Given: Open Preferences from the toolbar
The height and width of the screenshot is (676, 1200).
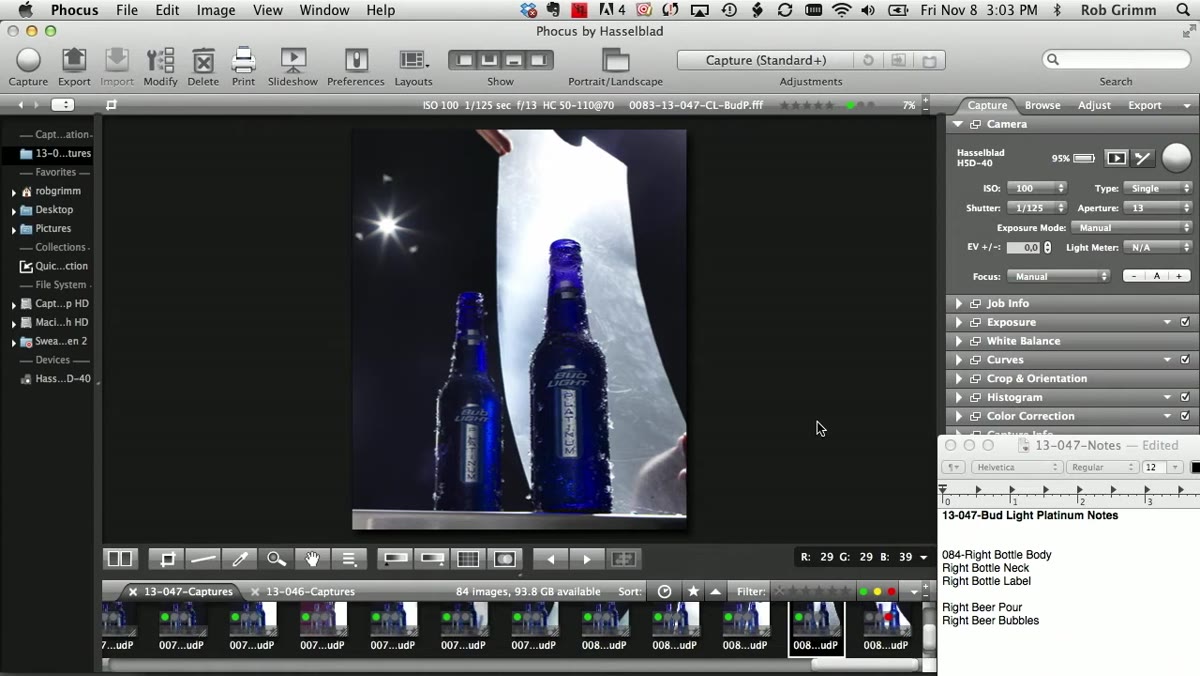Looking at the screenshot, I should coord(356,60).
